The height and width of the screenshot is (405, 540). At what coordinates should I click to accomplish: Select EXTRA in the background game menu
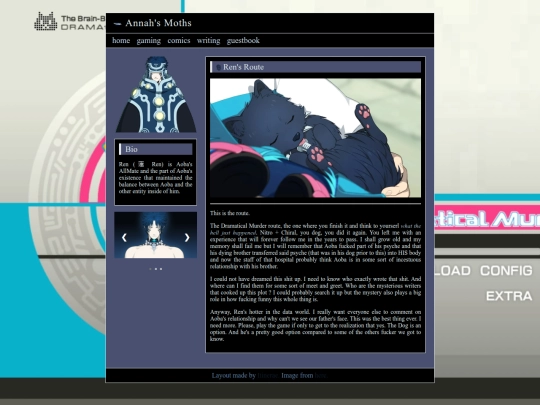coord(509,296)
